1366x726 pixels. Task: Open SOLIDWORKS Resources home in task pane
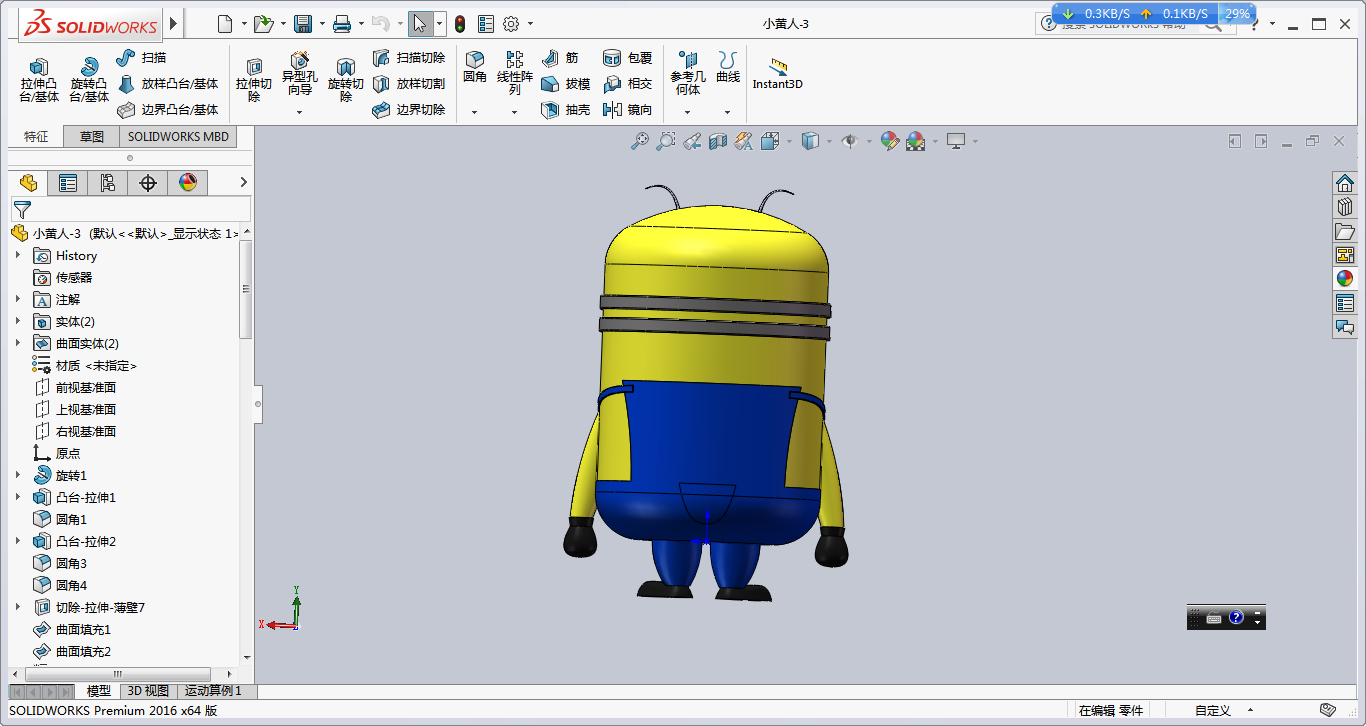tap(1345, 183)
